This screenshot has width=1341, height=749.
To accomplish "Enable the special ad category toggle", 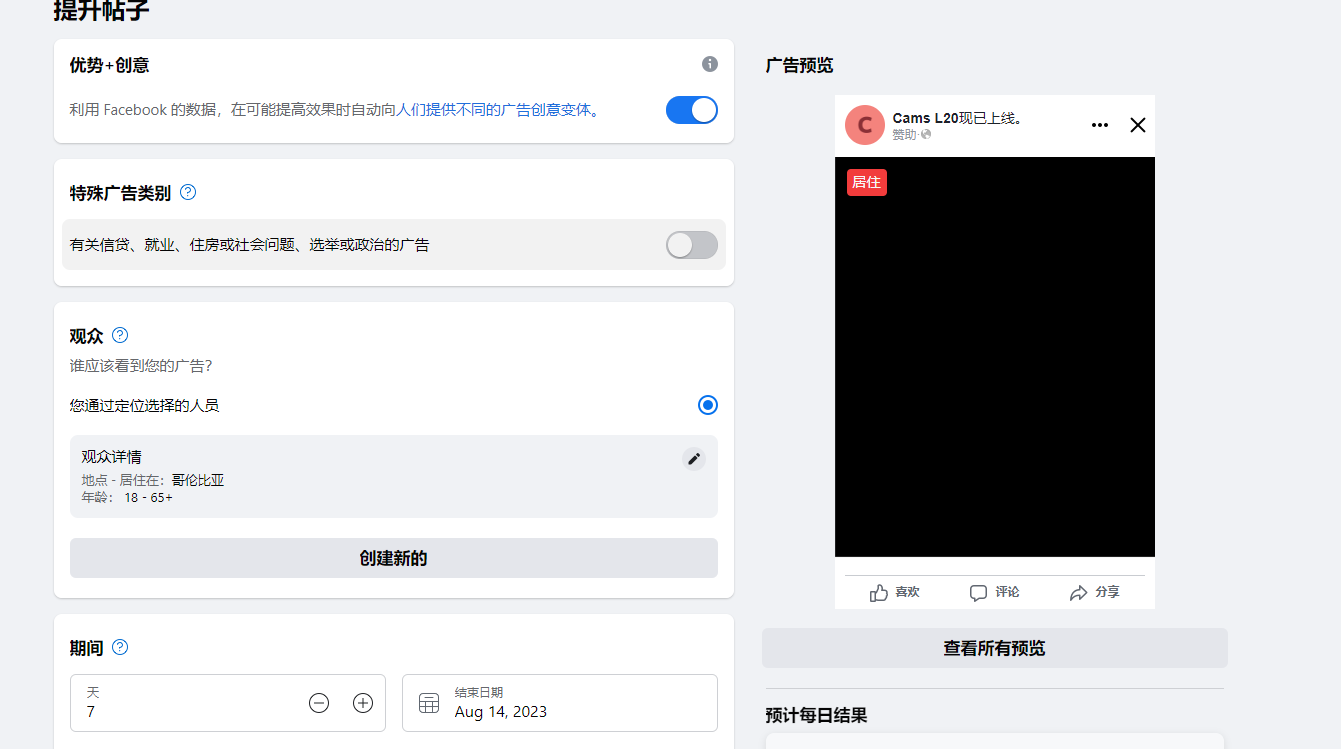I will [692, 245].
